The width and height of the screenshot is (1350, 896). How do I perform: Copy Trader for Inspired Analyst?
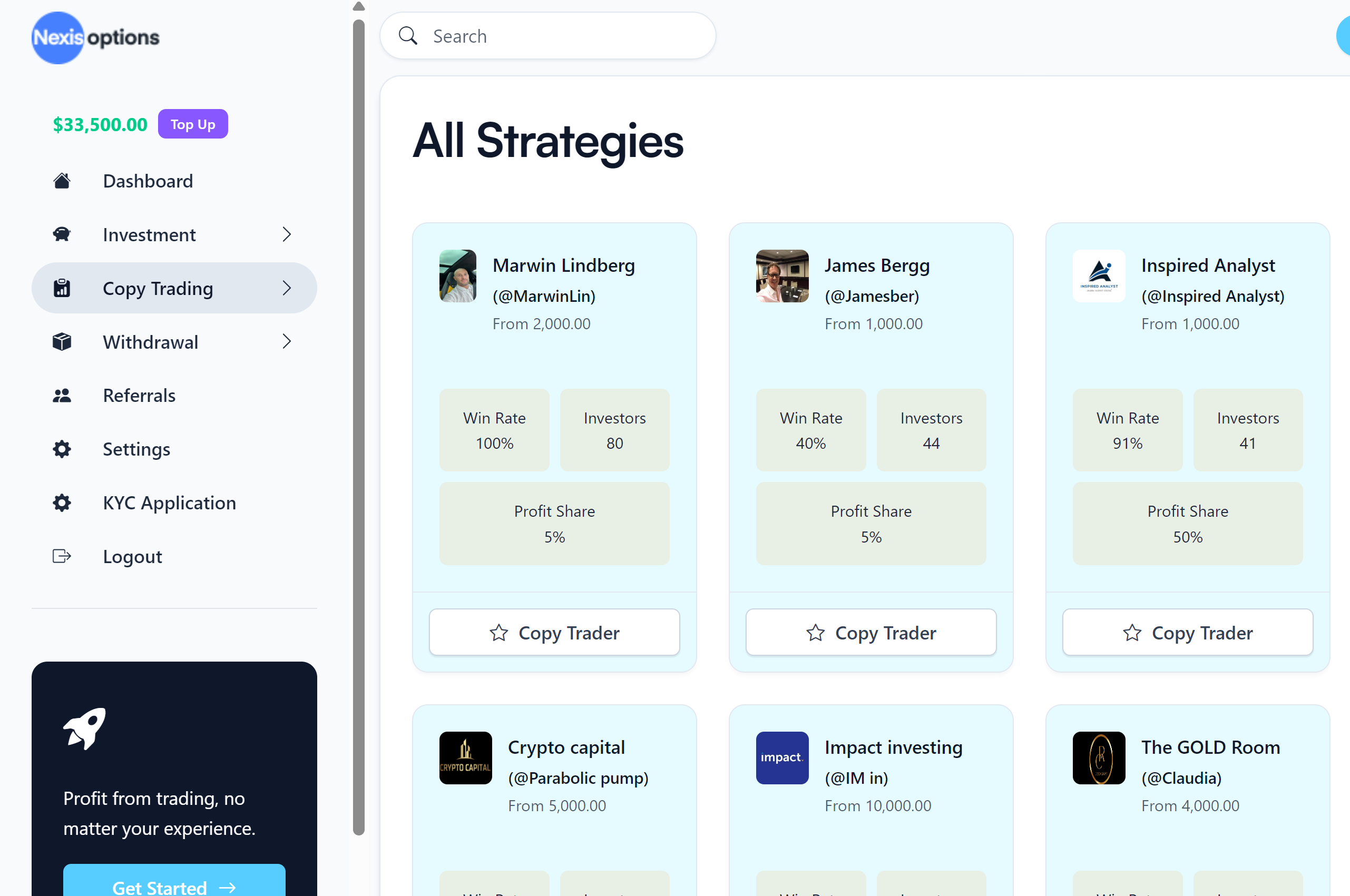(1187, 633)
